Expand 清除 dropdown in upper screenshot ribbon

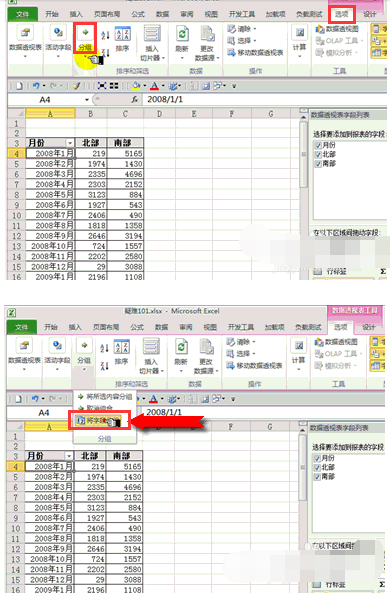tap(255, 29)
